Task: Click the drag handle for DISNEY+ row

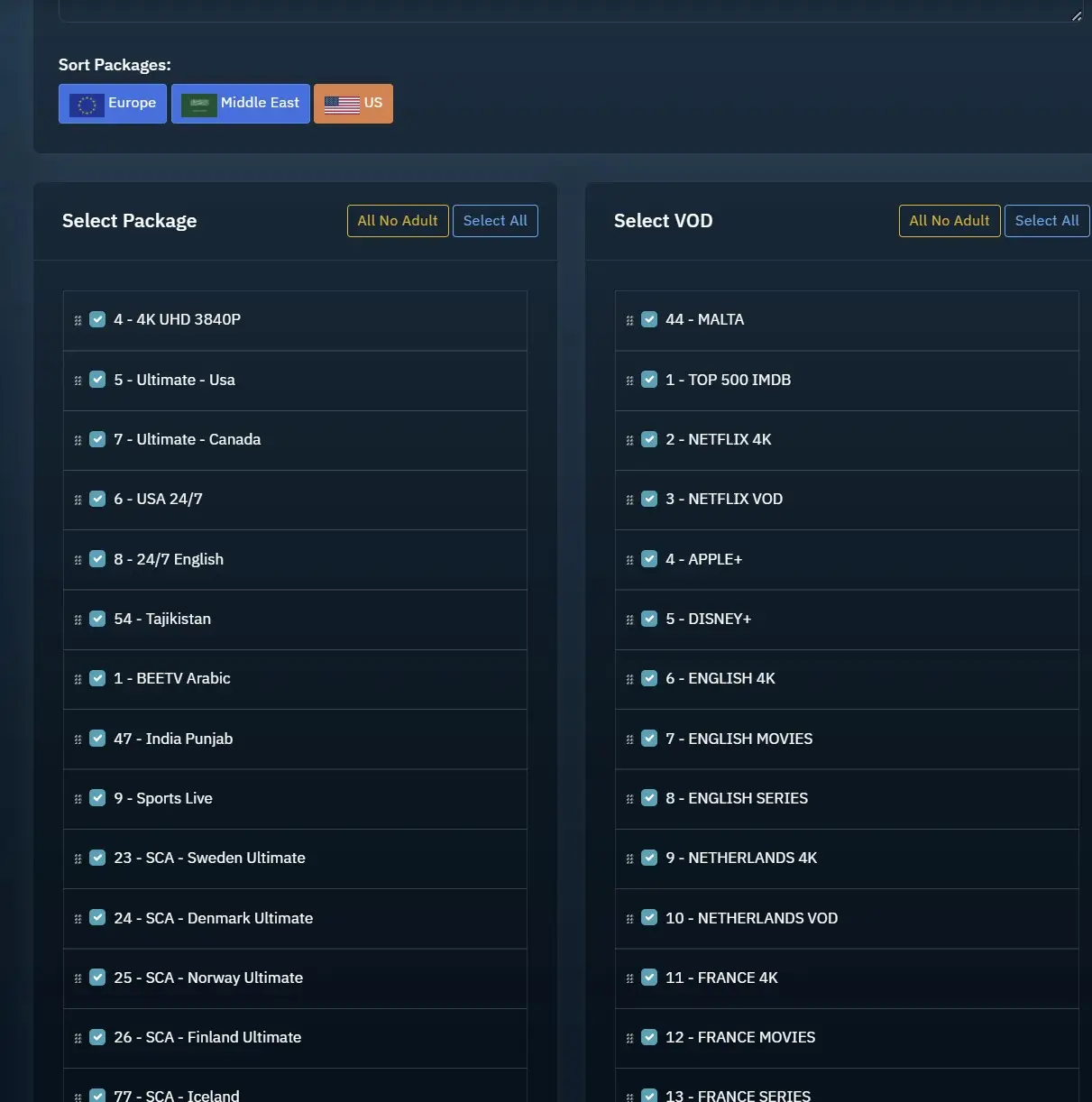Action: 629,620
